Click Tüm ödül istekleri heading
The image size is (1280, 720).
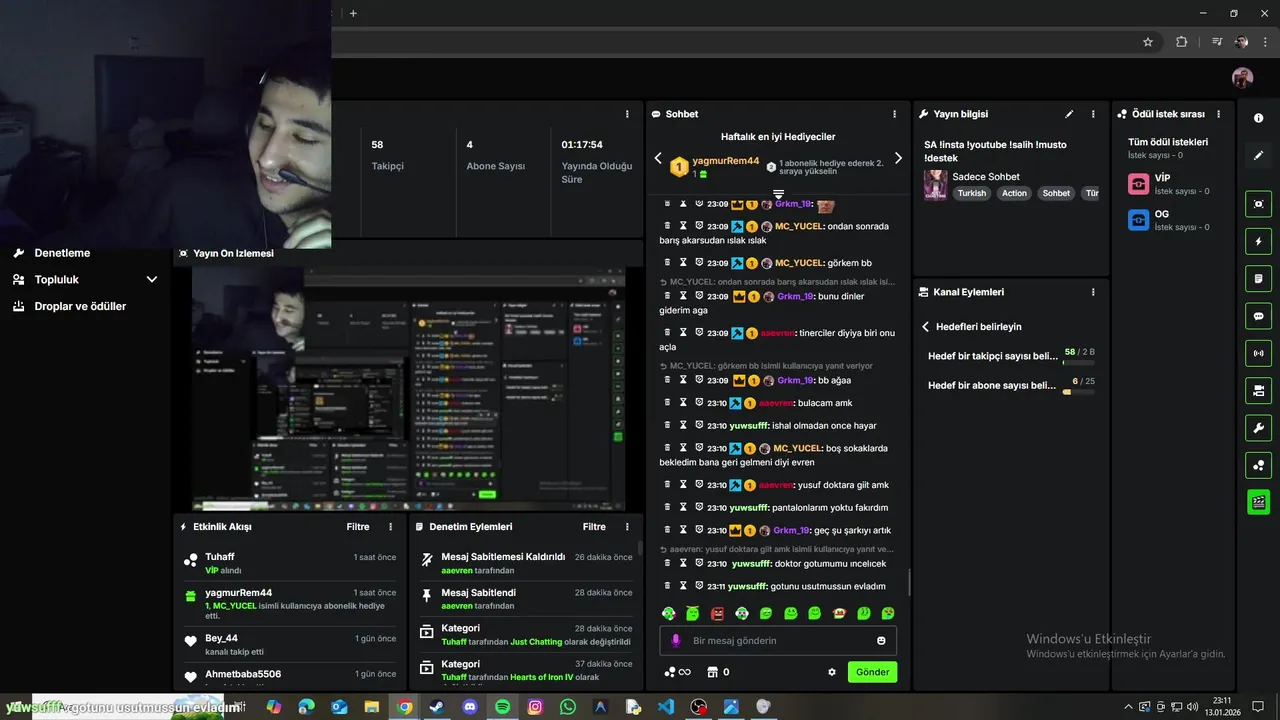(x=1168, y=142)
